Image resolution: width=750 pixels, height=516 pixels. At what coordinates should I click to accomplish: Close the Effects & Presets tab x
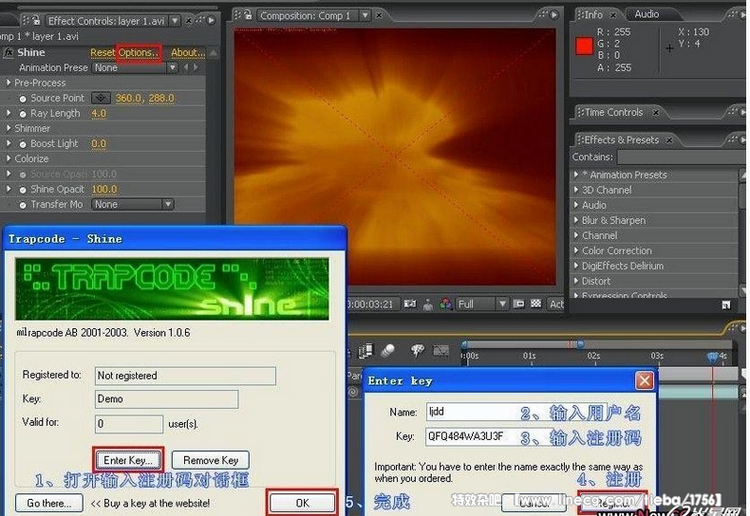[669, 140]
